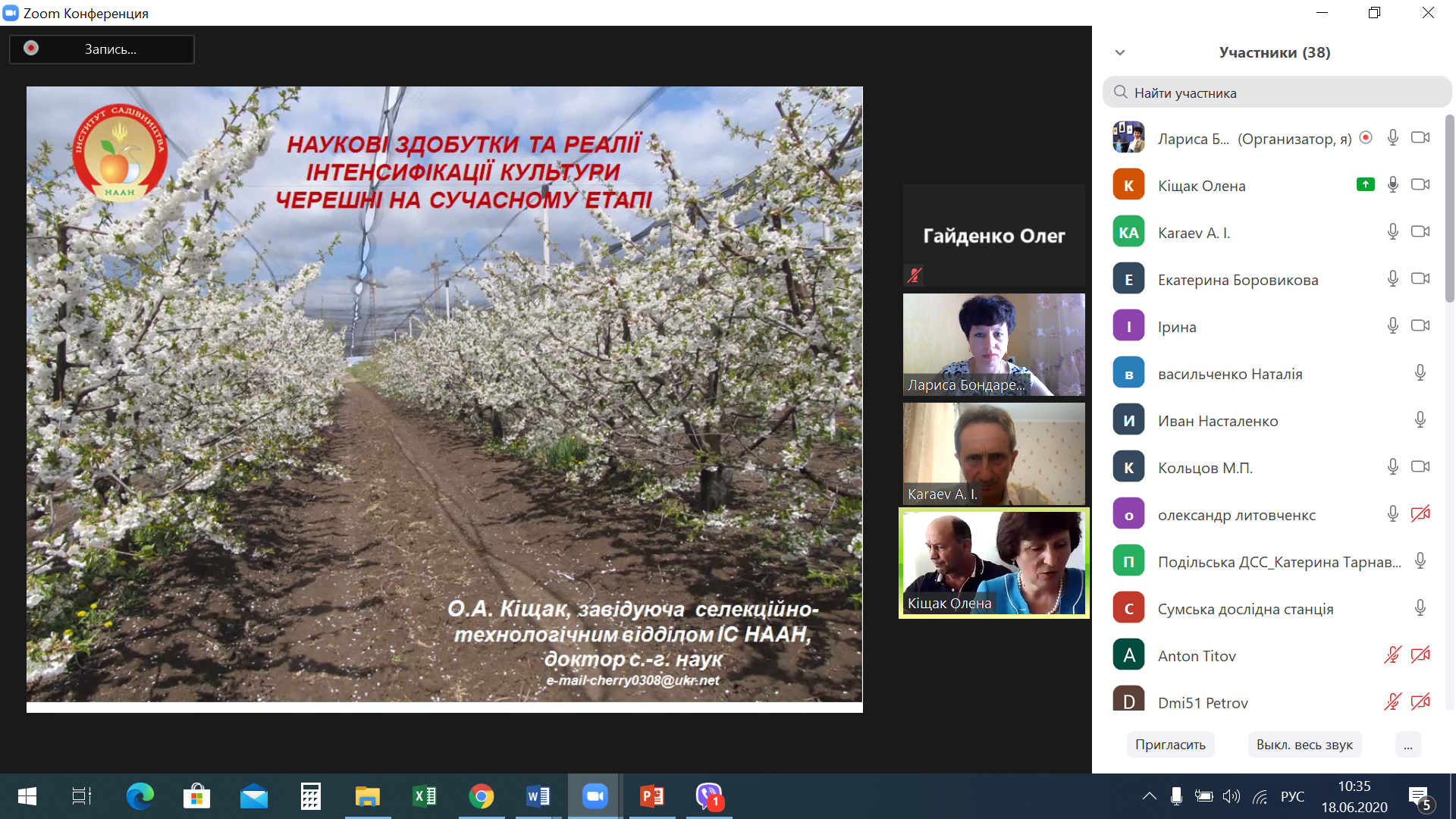1456x819 pixels.
Task: Click camera icon beside Karaev A. I.
Action: click(1420, 232)
